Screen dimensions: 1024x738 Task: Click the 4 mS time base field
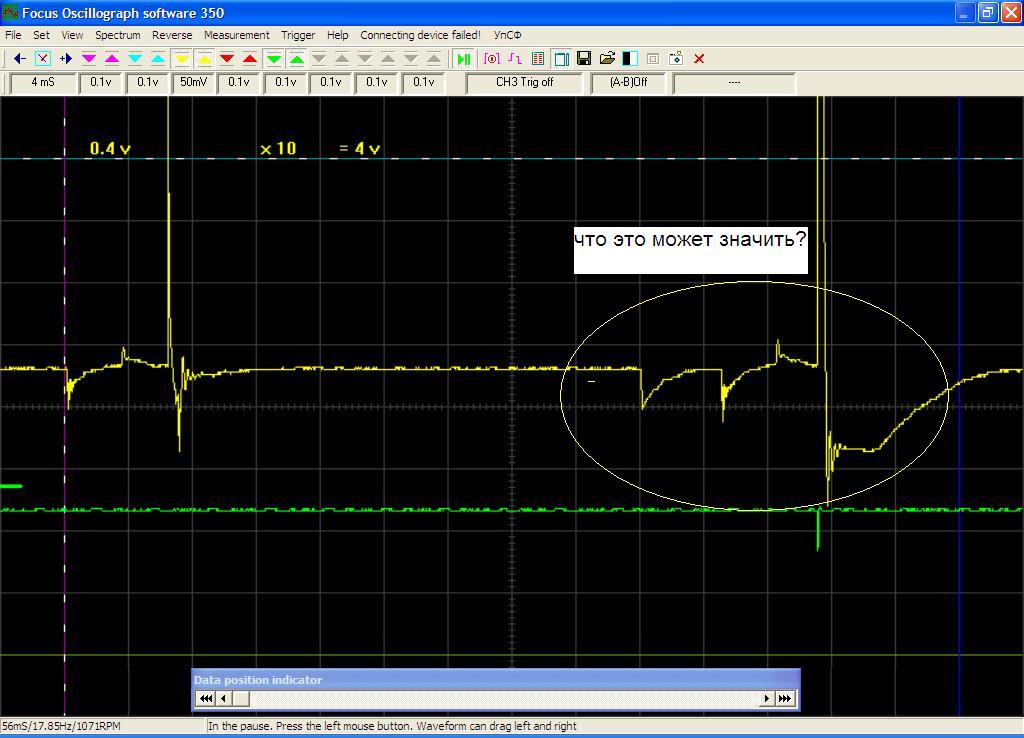tap(42, 83)
